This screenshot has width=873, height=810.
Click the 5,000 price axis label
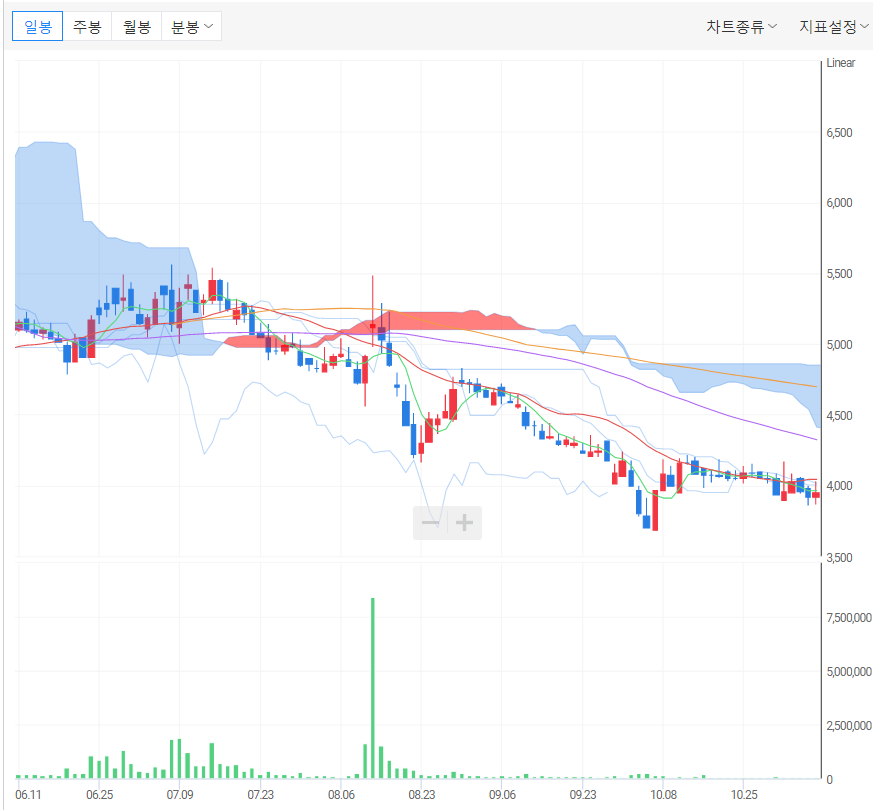coord(839,345)
